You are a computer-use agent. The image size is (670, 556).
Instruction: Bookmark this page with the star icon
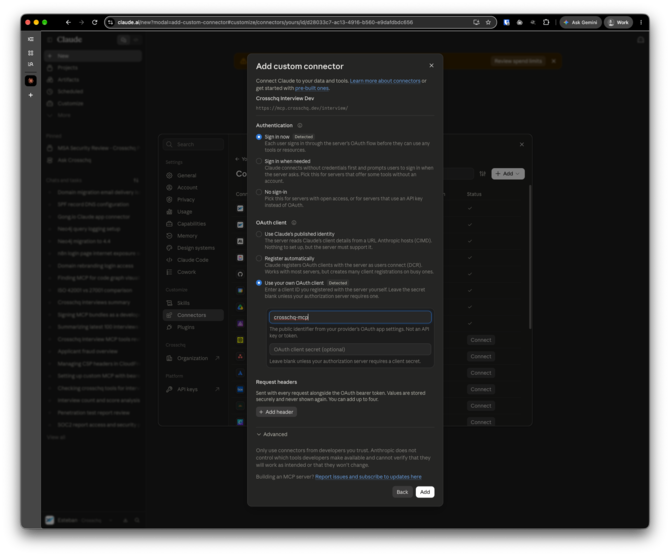point(488,22)
